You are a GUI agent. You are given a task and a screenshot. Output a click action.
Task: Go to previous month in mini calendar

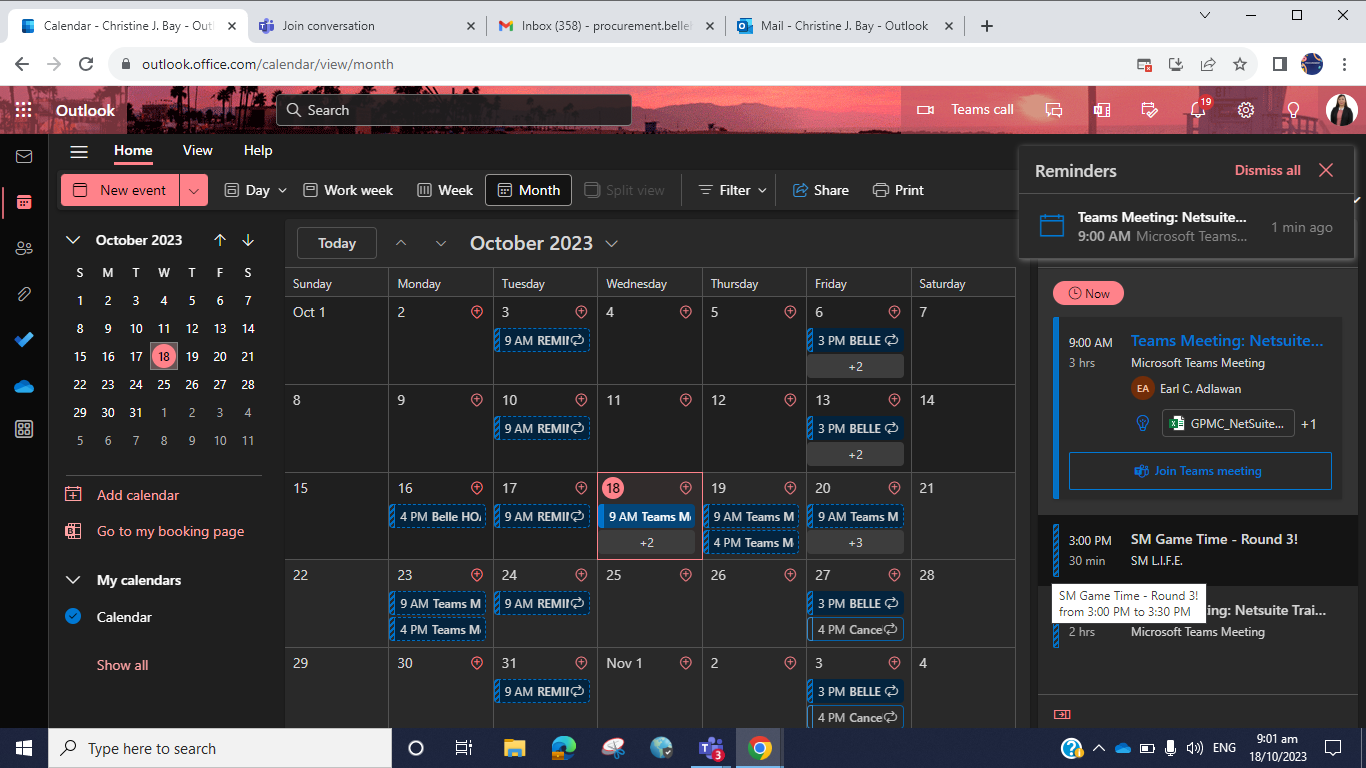coord(220,240)
